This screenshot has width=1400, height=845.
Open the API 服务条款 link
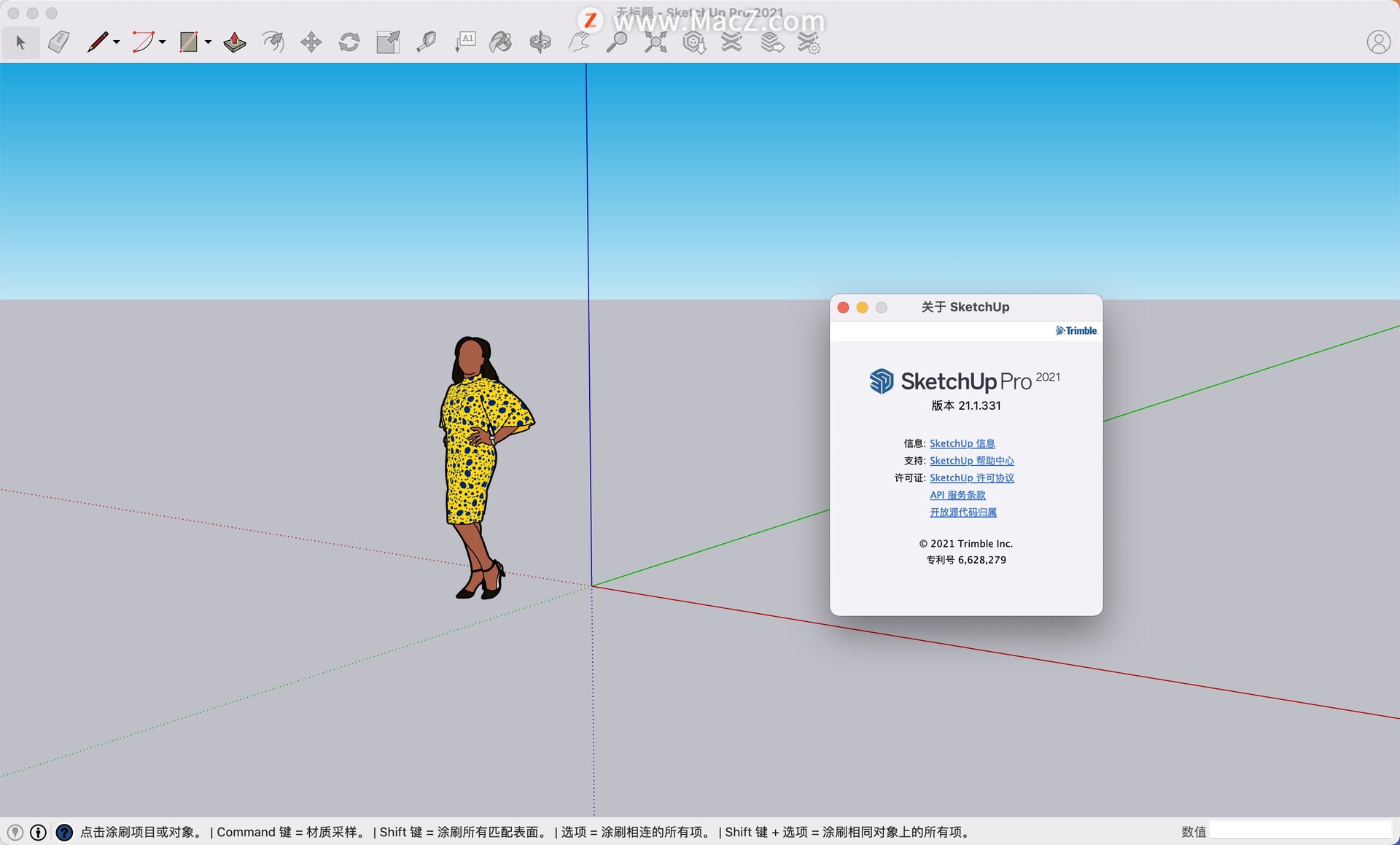coord(957,495)
